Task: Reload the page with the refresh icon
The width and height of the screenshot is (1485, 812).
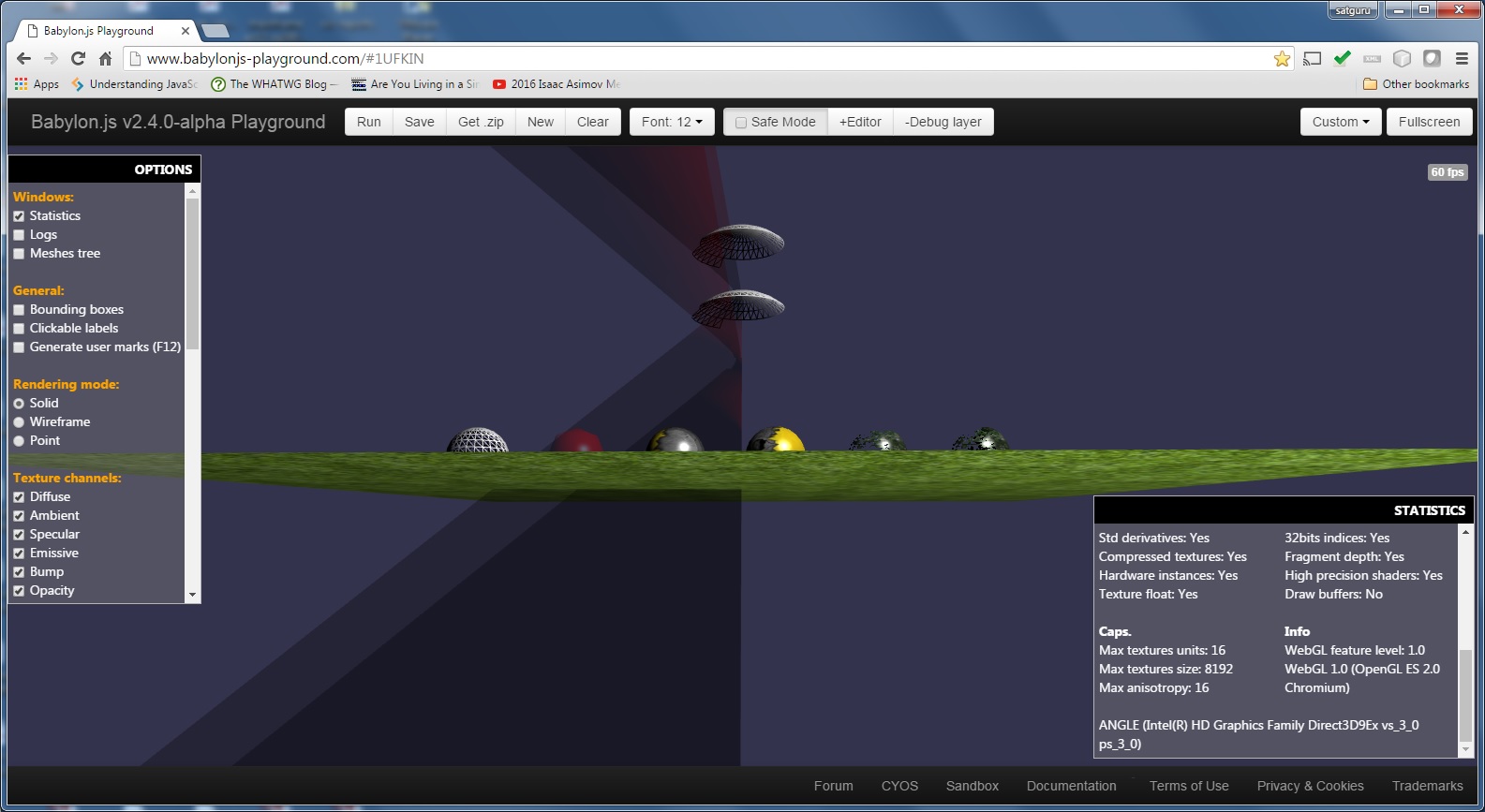Action: tap(79, 58)
